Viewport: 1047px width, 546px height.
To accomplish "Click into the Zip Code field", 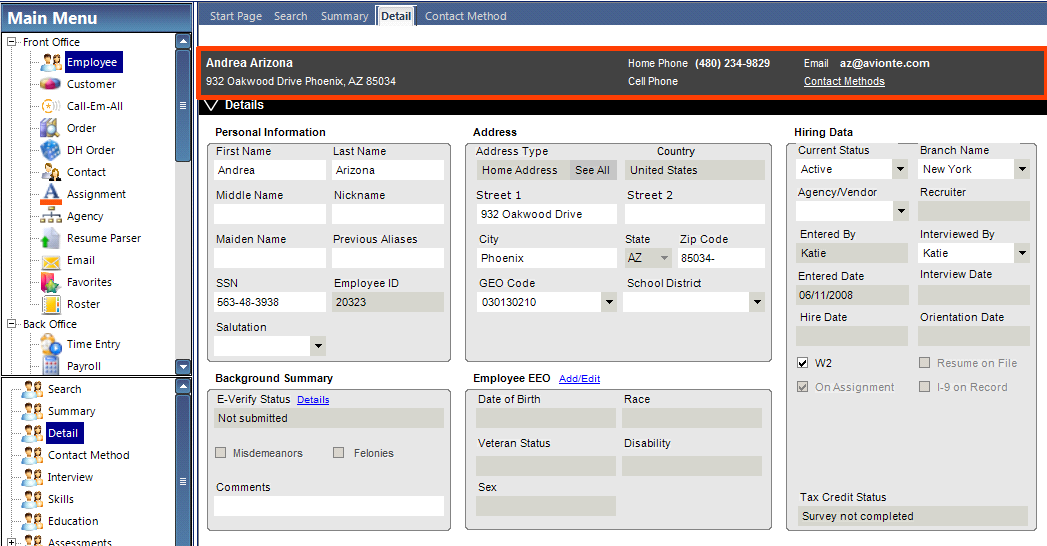I will pos(721,258).
